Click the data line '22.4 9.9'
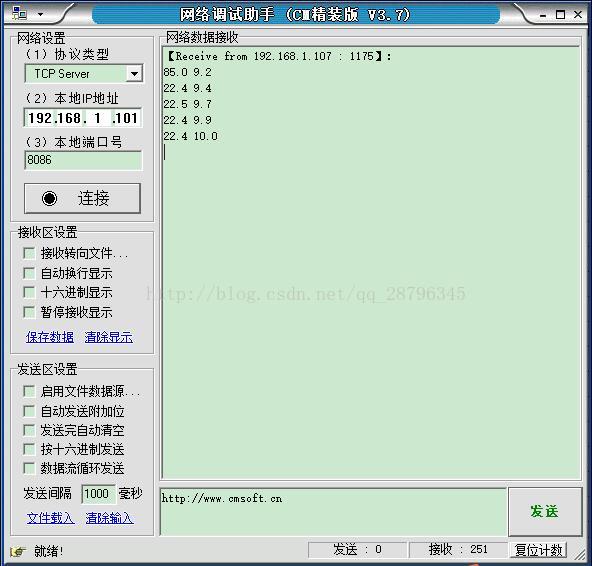 pyautogui.click(x=187, y=120)
